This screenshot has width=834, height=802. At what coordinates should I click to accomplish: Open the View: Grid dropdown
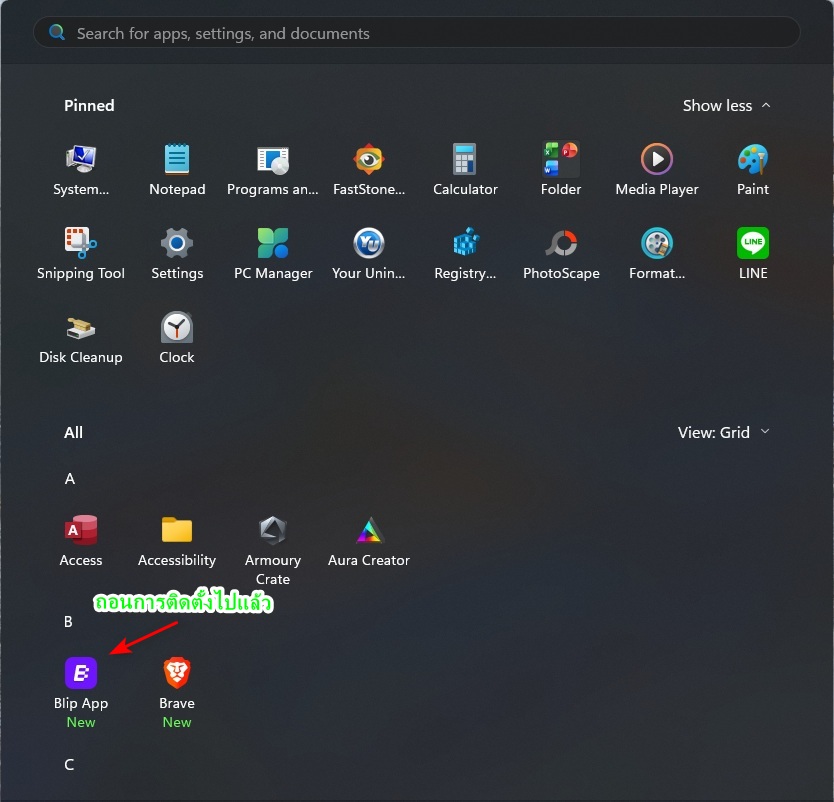[723, 432]
